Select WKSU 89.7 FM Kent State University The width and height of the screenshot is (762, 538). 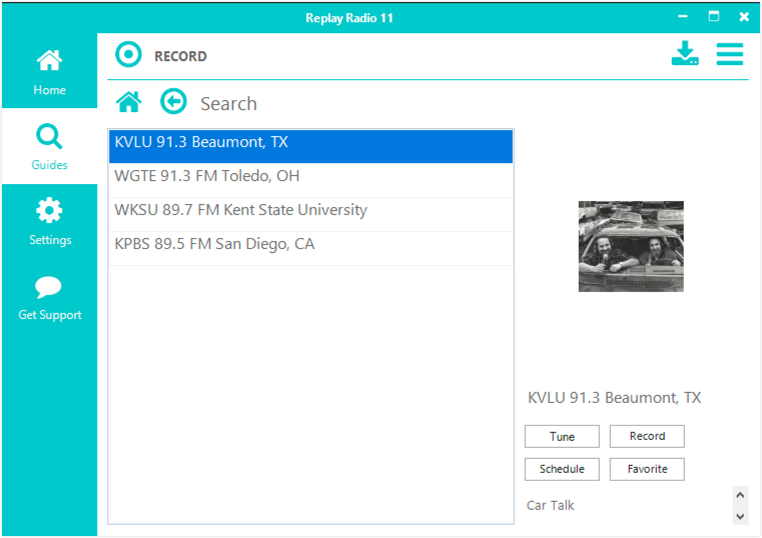pyautogui.click(x=311, y=214)
